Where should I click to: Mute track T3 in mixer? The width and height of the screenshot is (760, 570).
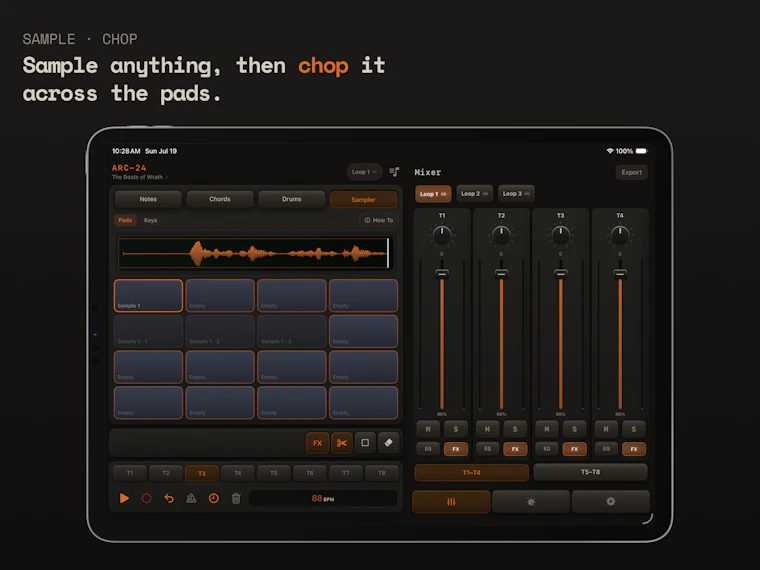click(x=547, y=429)
